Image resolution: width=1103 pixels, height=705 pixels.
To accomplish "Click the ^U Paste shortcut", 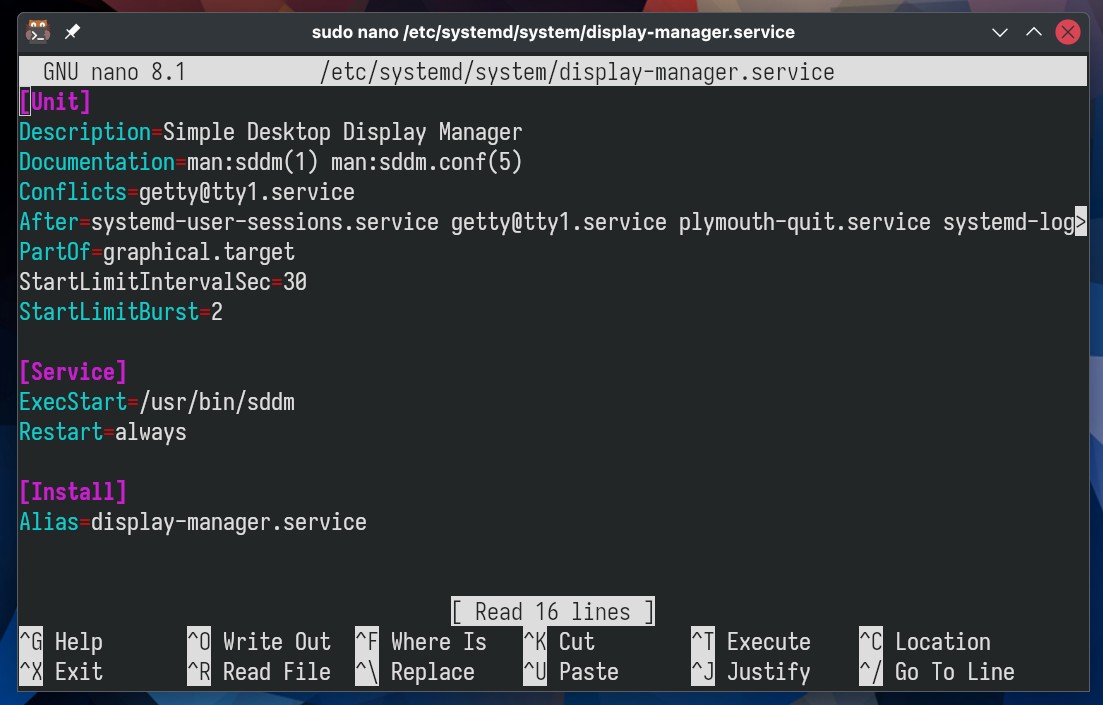I will pos(571,672).
